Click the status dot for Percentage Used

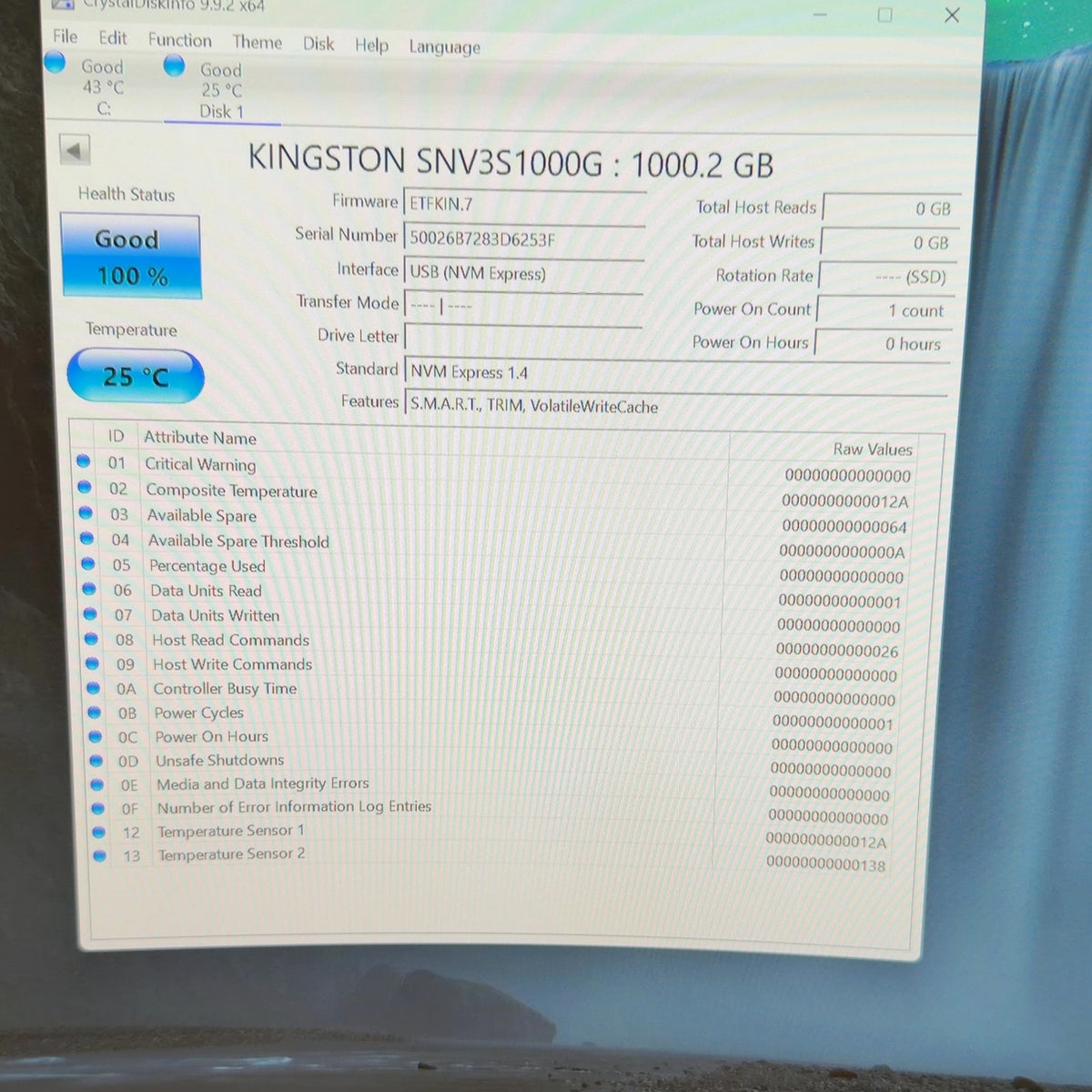[x=87, y=563]
